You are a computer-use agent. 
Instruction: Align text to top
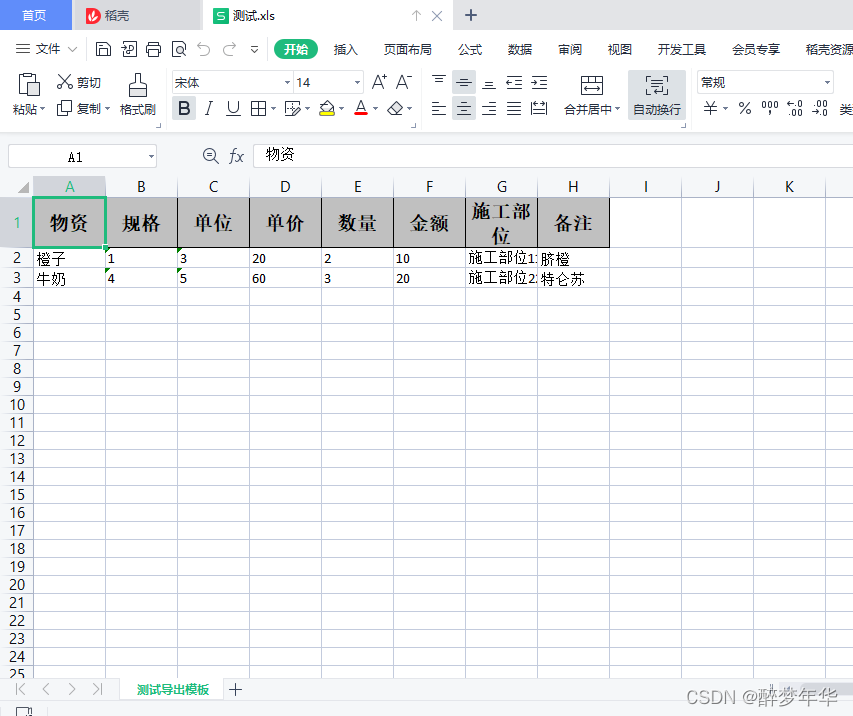(x=439, y=82)
